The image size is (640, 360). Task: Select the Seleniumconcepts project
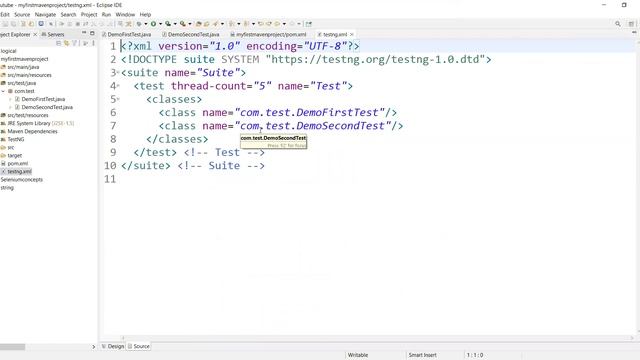pyautogui.click(x=22, y=180)
